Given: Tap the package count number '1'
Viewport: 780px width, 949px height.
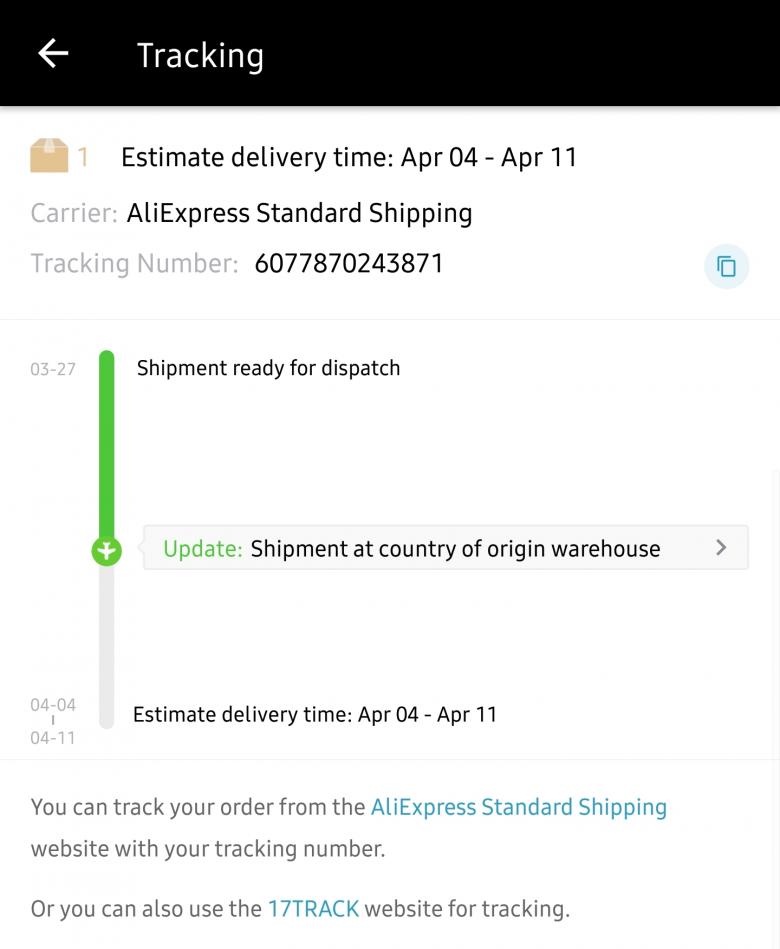Looking at the screenshot, I should [83, 157].
